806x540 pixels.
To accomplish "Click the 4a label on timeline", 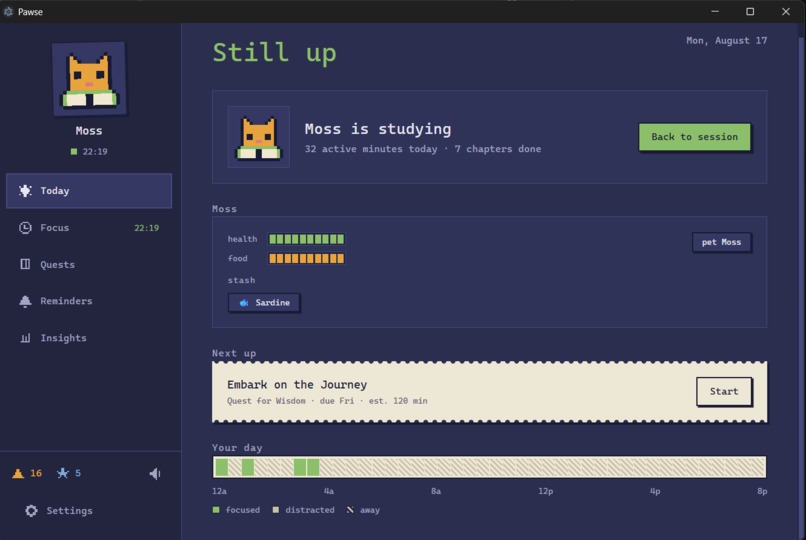I will (x=329, y=491).
